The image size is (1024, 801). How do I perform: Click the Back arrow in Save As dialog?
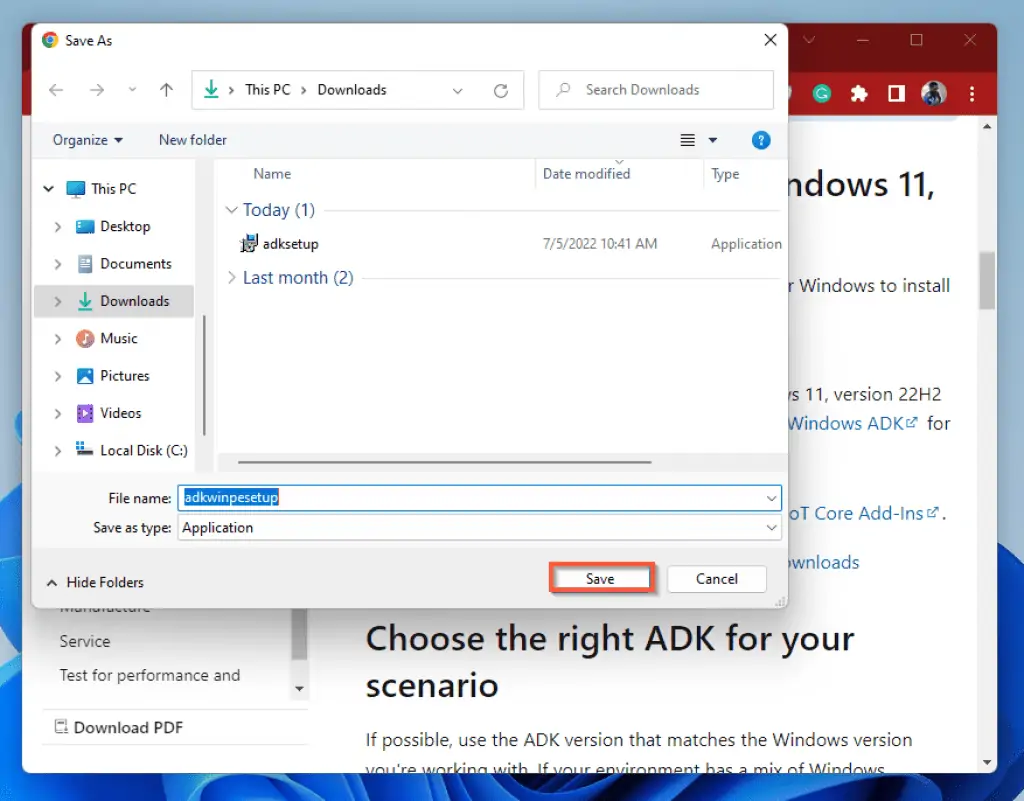[x=56, y=90]
